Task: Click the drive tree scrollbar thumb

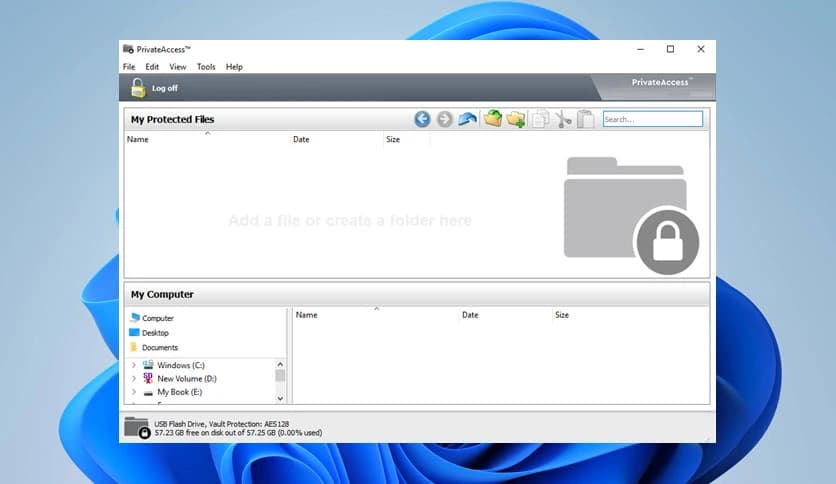Action: coord(280,375)
